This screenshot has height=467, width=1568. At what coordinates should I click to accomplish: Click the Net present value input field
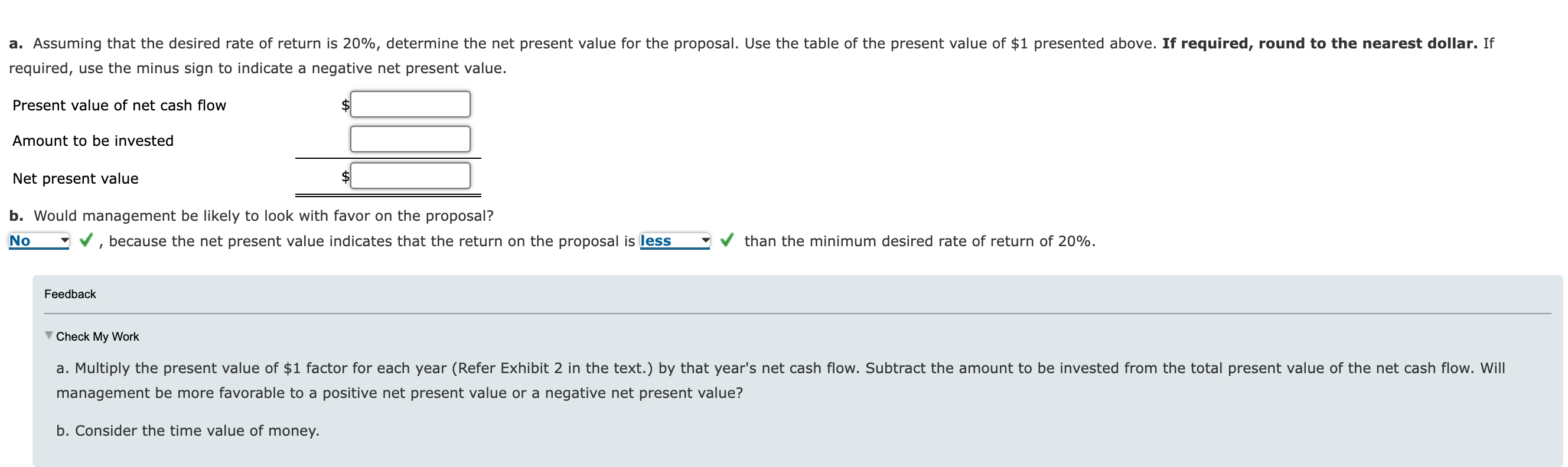pos(410,175)
